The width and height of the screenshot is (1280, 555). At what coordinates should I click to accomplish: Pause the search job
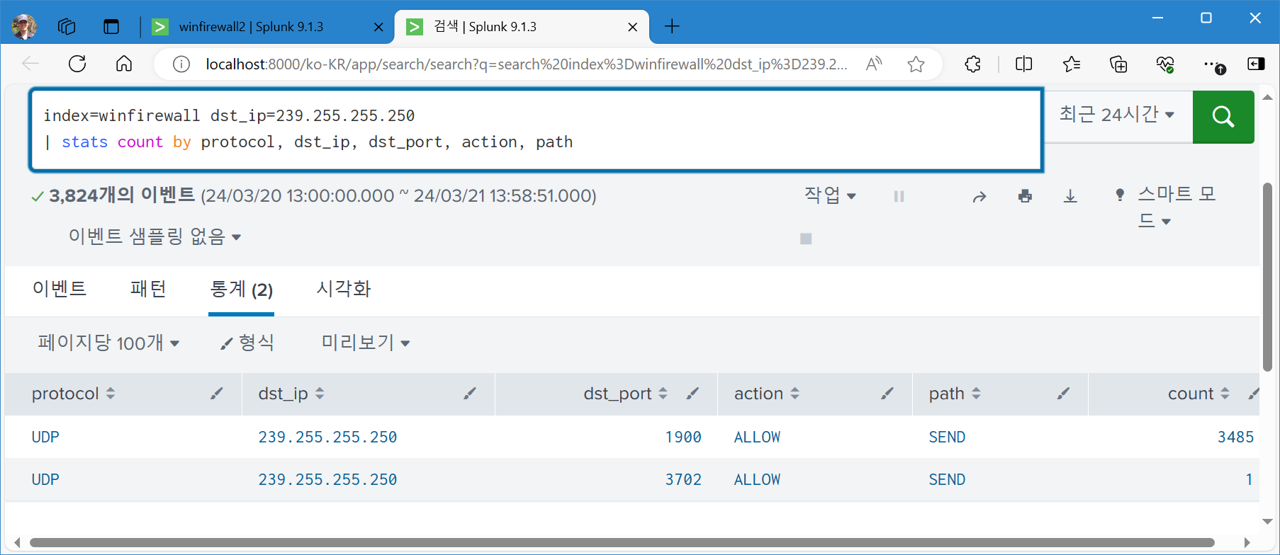point(899,197)
